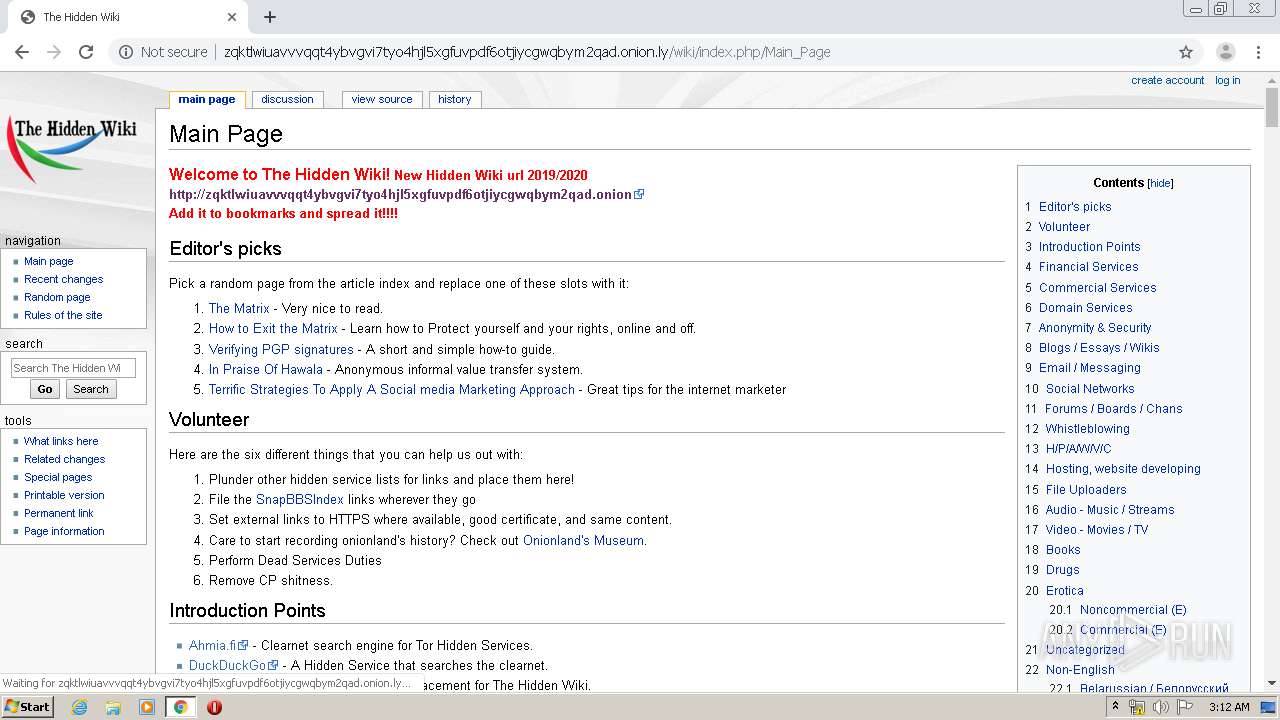Open Onionland's Museum link
Image resolution: width=1280 pixels, height=720 pixels.
583,541
